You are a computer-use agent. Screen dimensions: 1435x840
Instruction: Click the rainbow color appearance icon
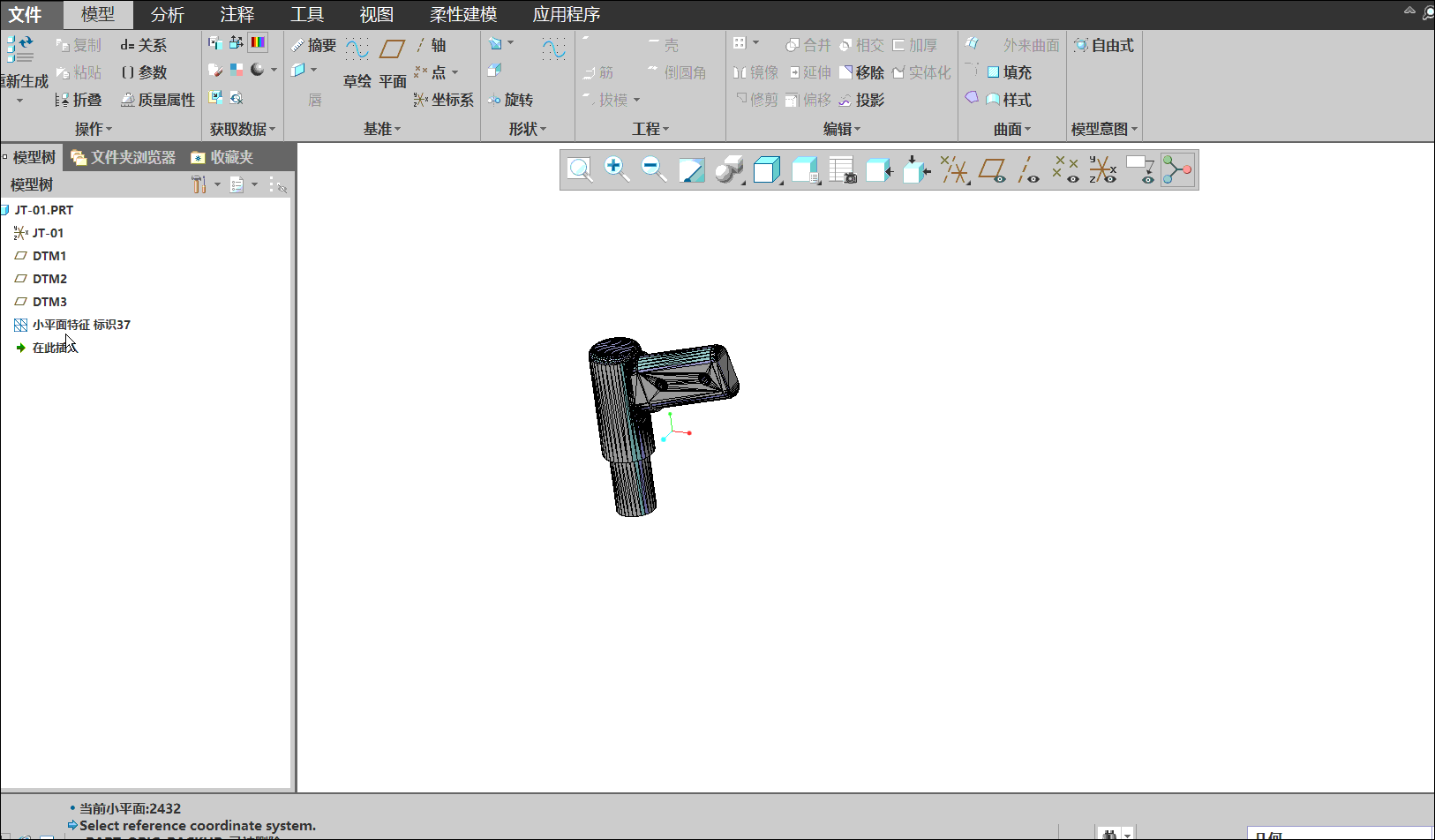pos(258,42)
